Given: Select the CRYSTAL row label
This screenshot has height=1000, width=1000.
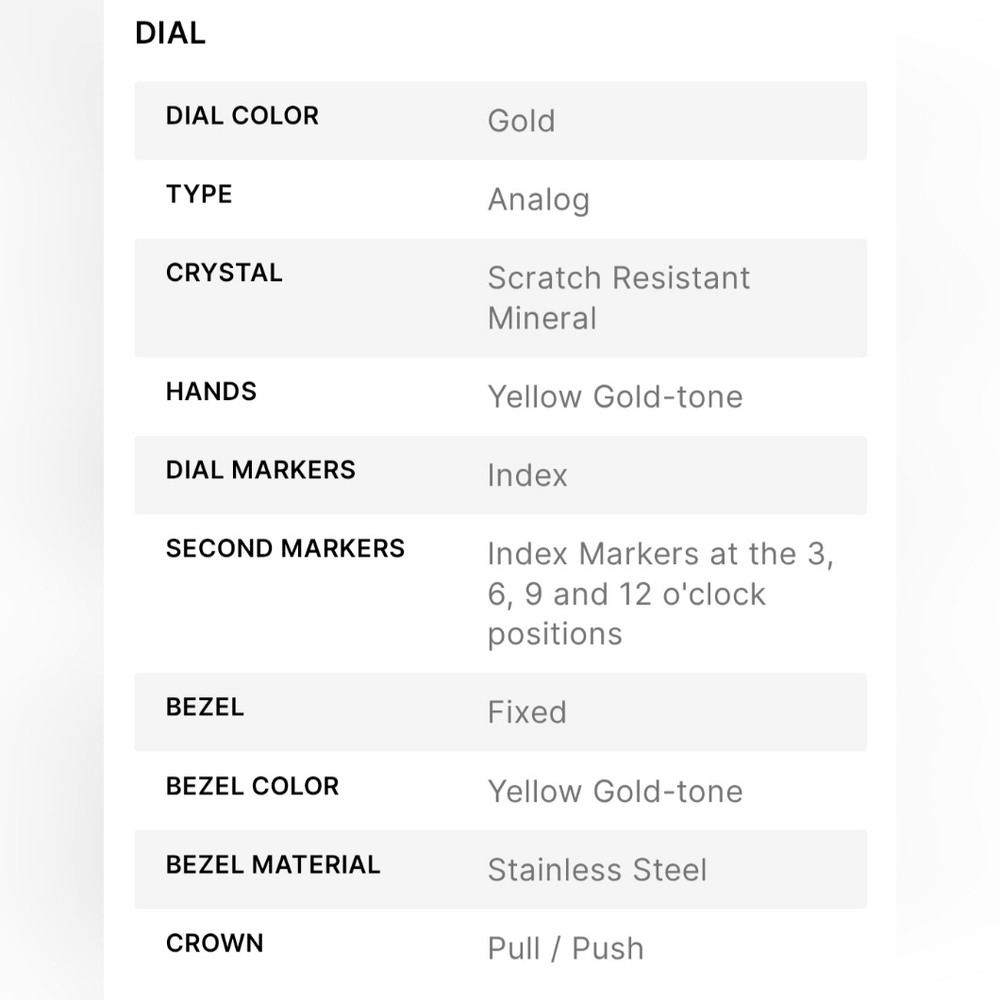Looking at the screenshot, I should point(224,273).
